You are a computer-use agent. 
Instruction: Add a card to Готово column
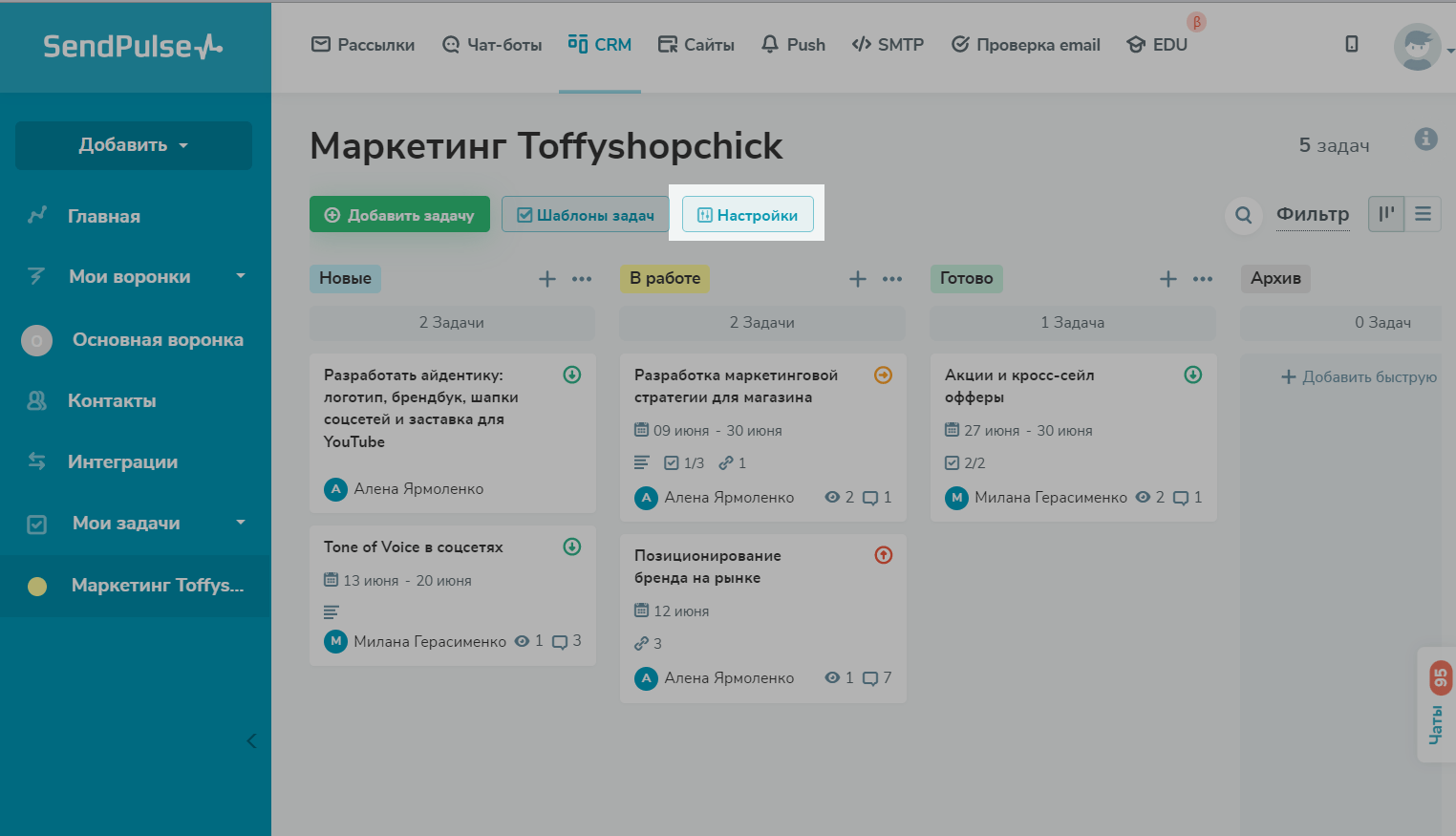pyautogui.click(x=1167, y=279)
